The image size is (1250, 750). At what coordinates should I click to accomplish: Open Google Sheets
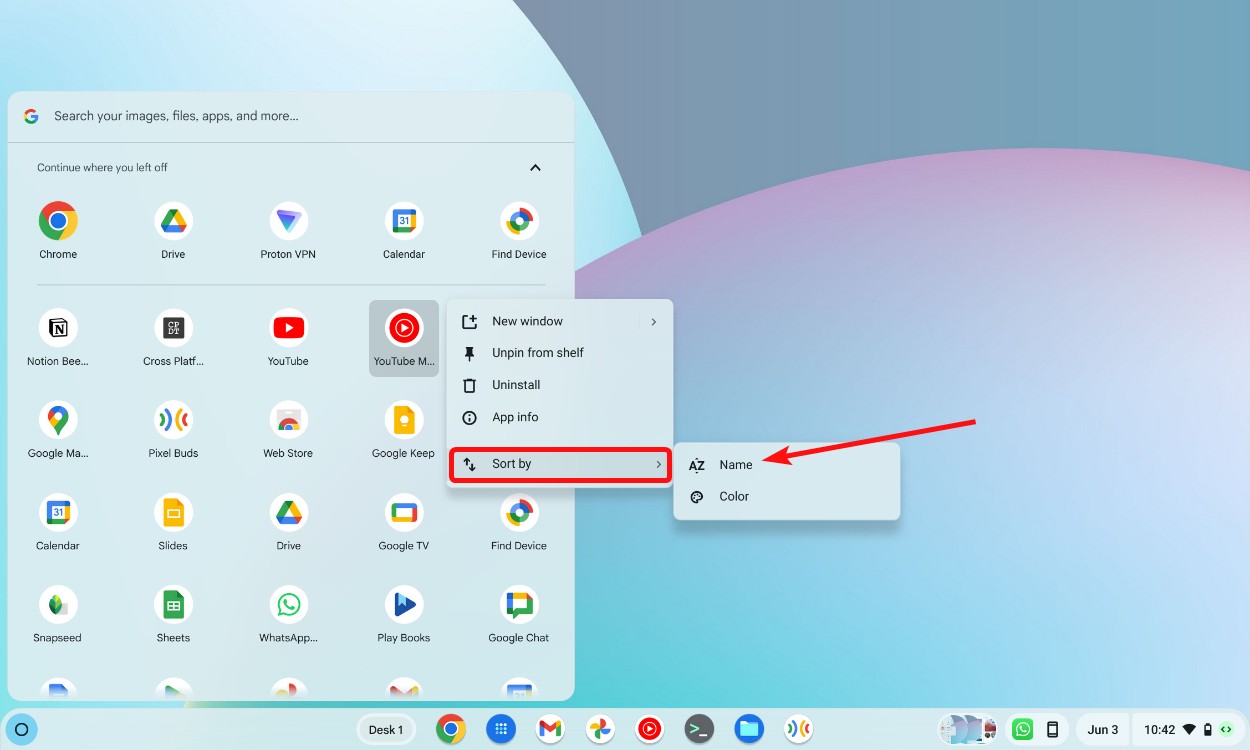coord(172,604)
